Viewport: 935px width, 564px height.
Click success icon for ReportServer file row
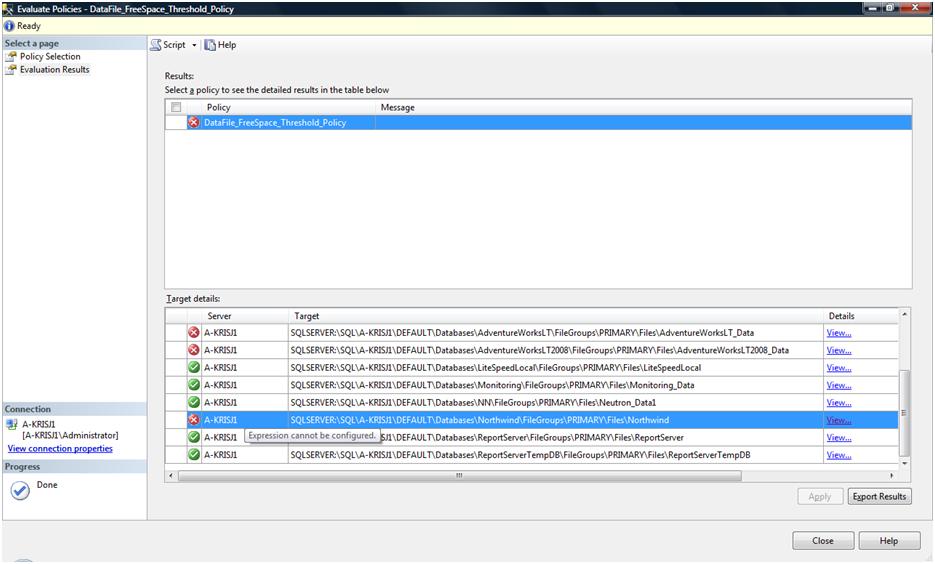(194, 437)
